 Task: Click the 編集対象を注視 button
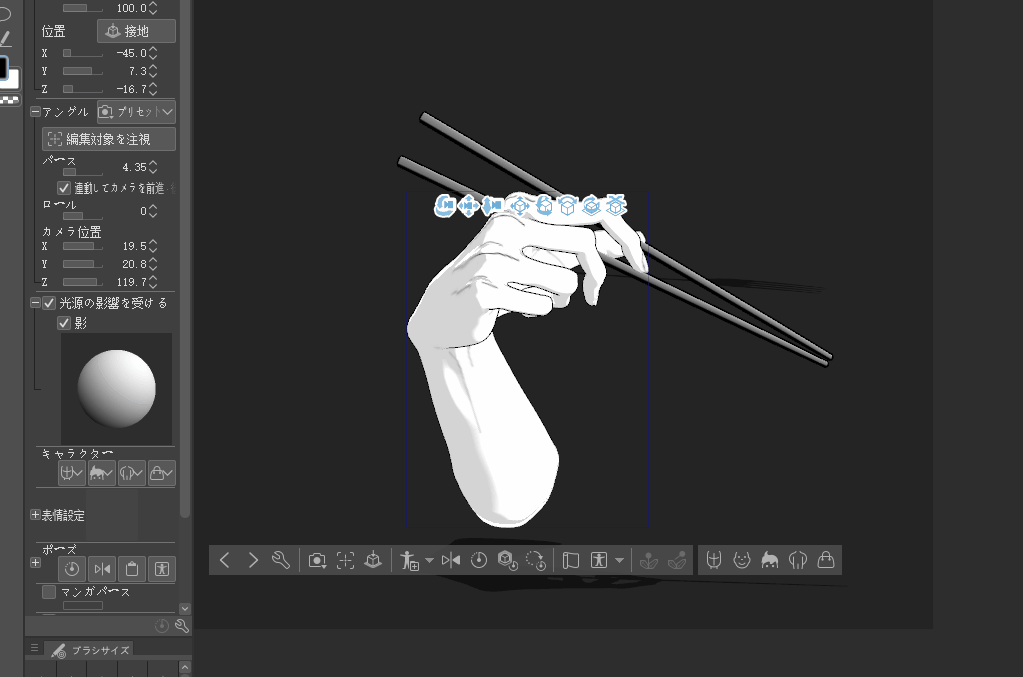(108, 138)
